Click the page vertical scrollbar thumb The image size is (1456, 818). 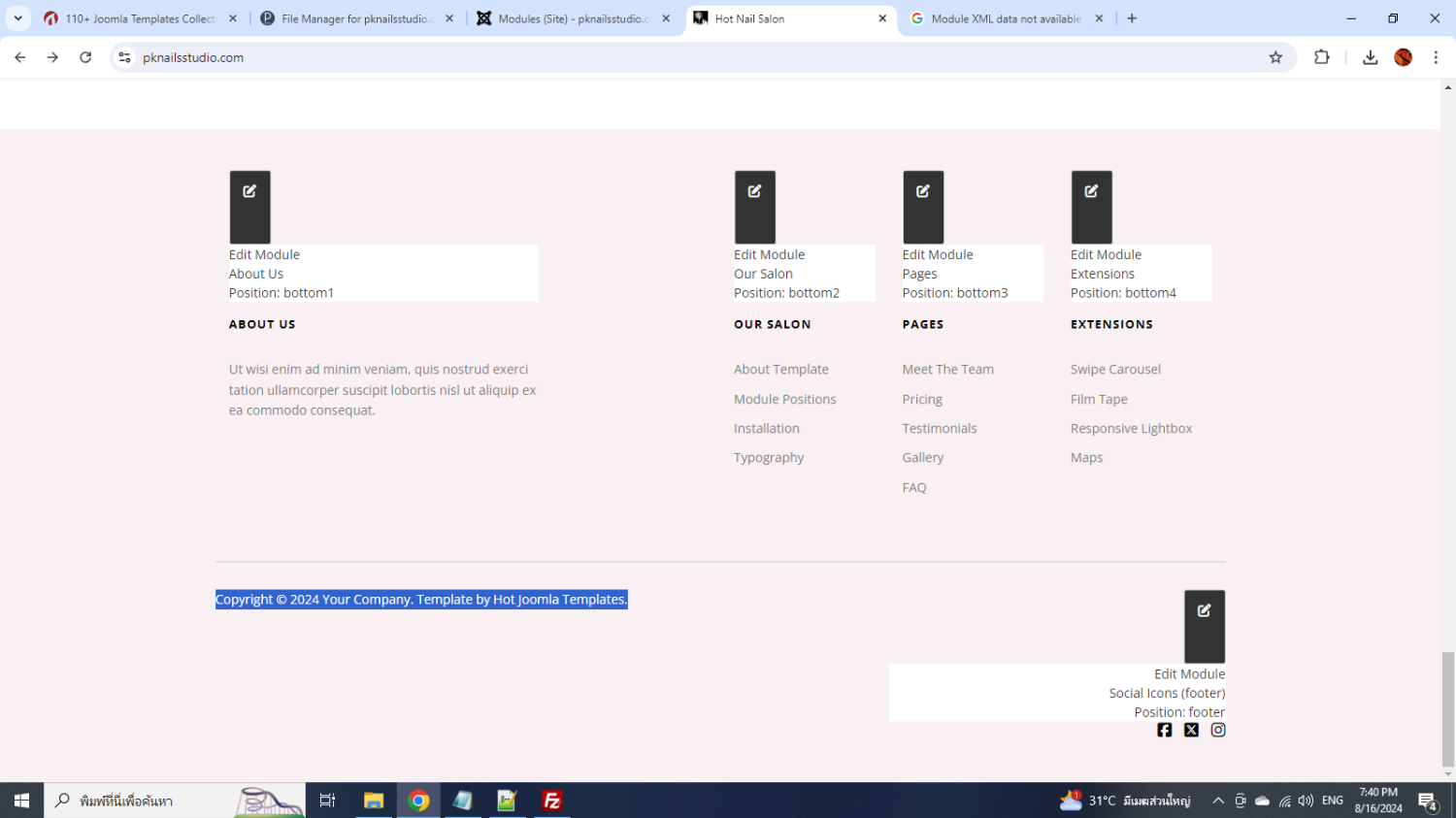click(x=1448, y=709)
